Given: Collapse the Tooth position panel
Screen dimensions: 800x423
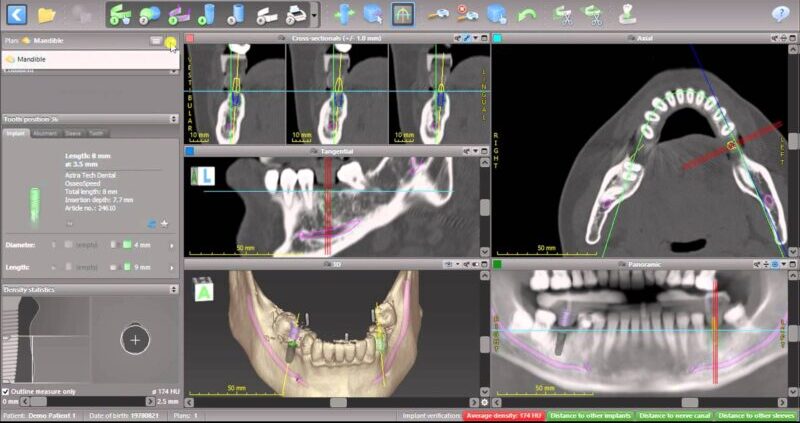Looking at the screenshot, I should click(x=173, y=119).
